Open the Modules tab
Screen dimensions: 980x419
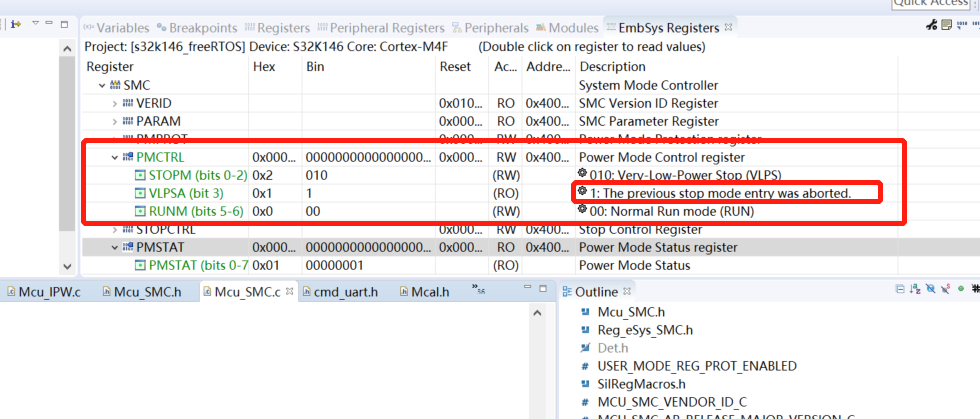click(x=567, y=28)
